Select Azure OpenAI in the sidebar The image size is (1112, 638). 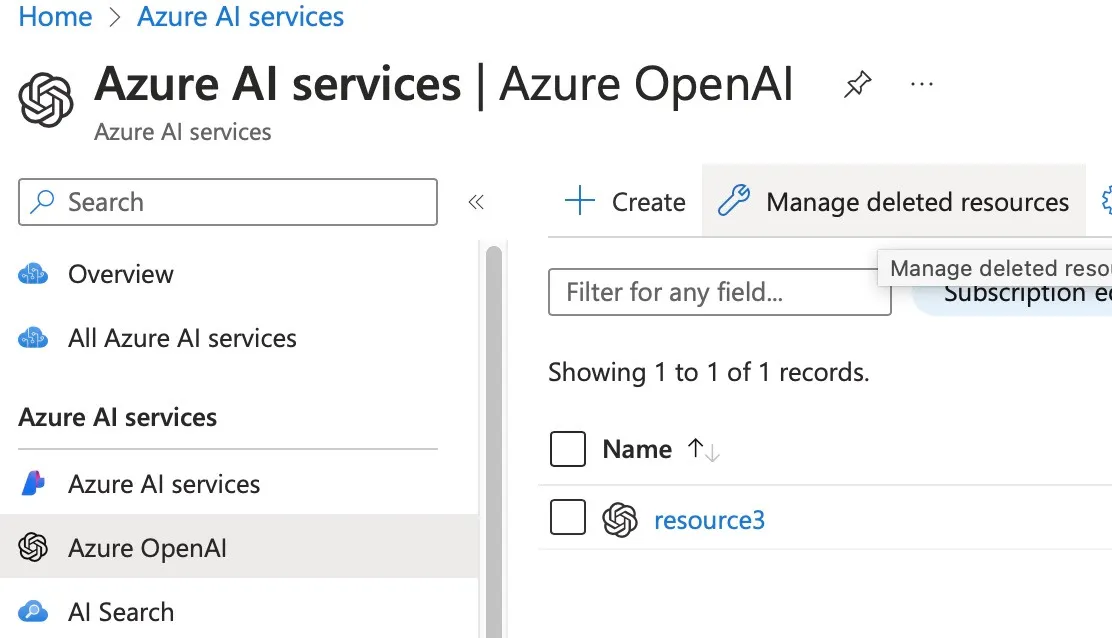[x=147, y=548]
